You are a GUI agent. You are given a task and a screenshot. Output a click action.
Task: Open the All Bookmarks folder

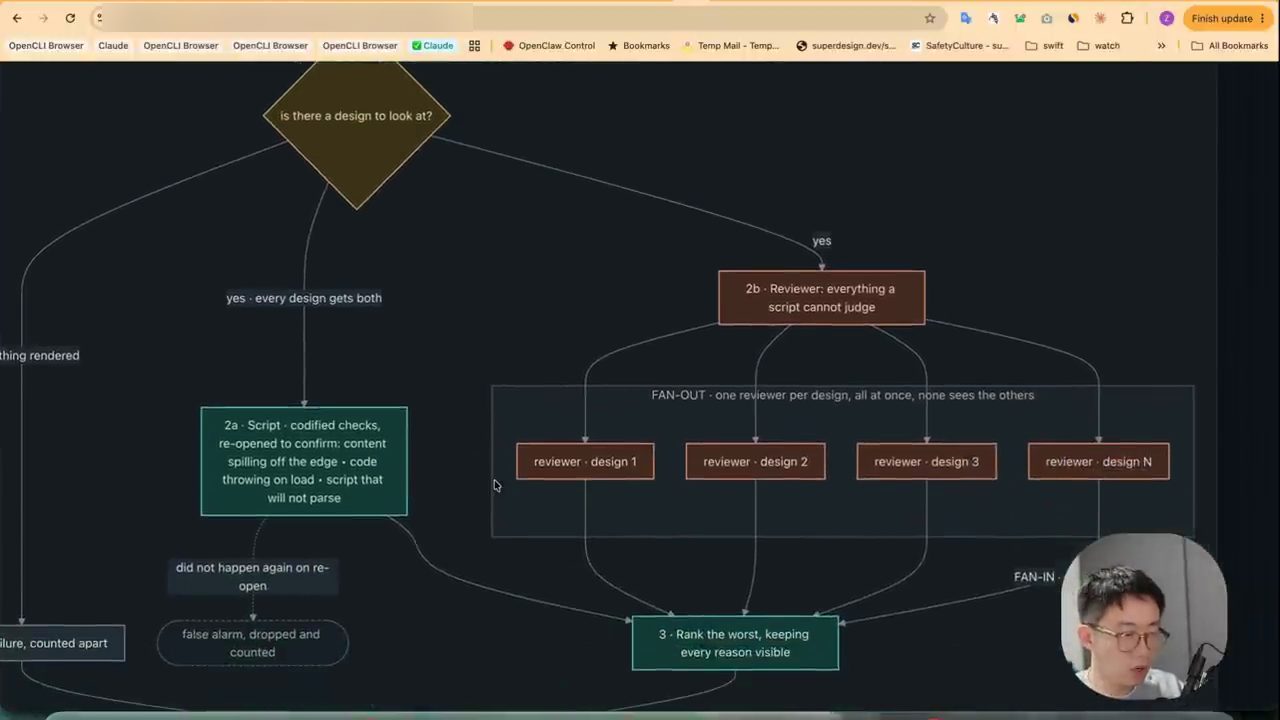point(1229,46)
